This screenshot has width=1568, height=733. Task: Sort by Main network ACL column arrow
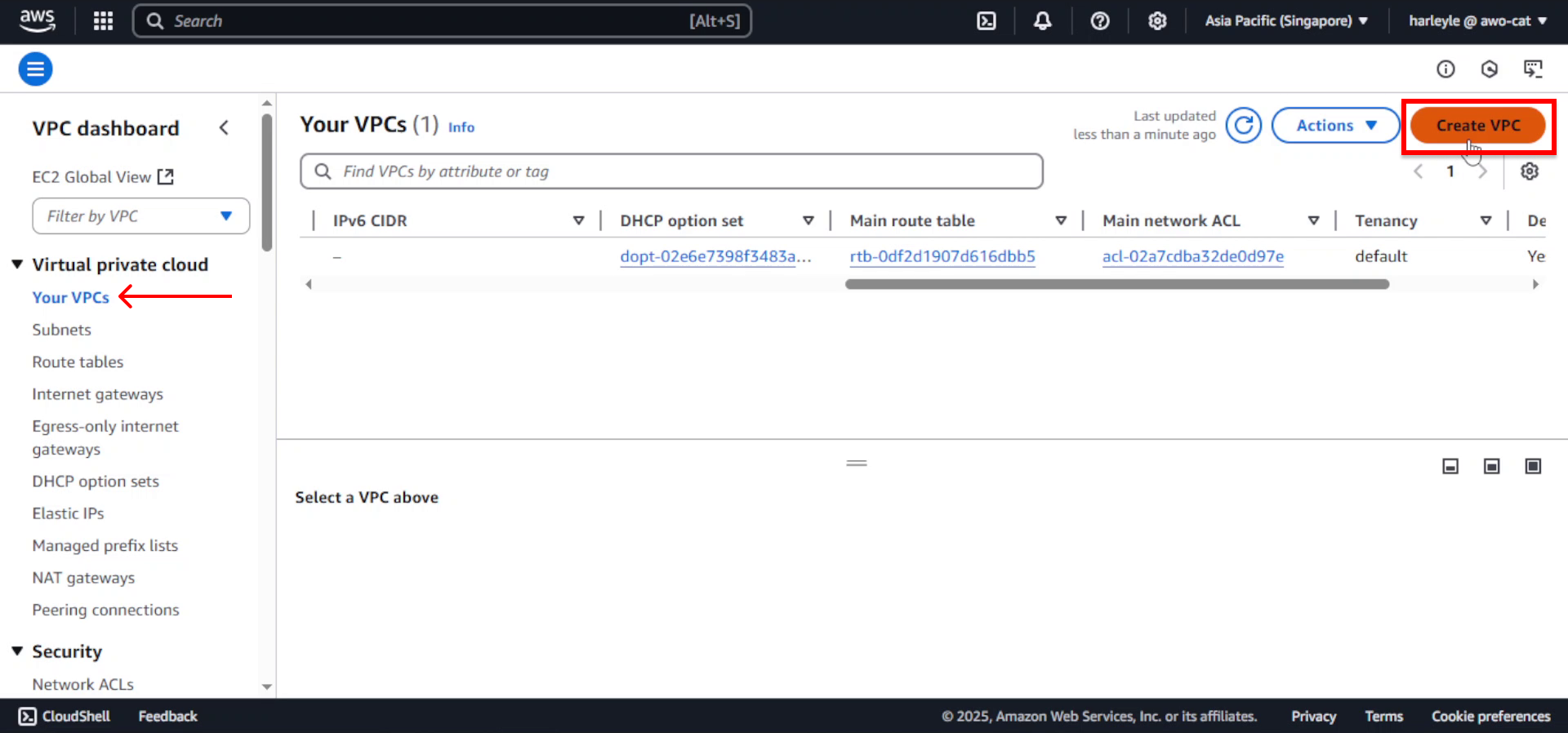(x=1314, y=220)
